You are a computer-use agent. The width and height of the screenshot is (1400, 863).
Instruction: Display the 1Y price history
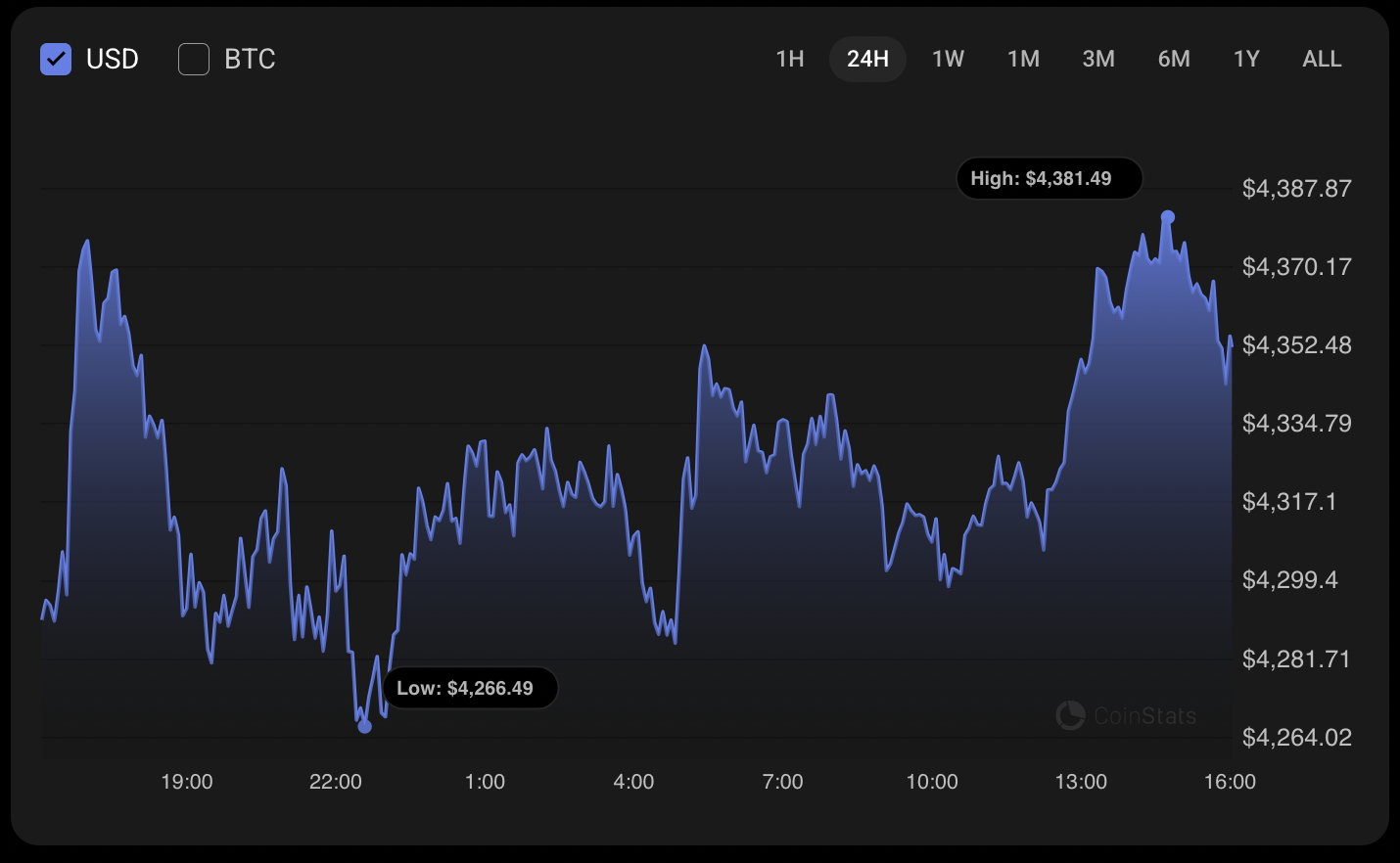tap(1246, 59)
